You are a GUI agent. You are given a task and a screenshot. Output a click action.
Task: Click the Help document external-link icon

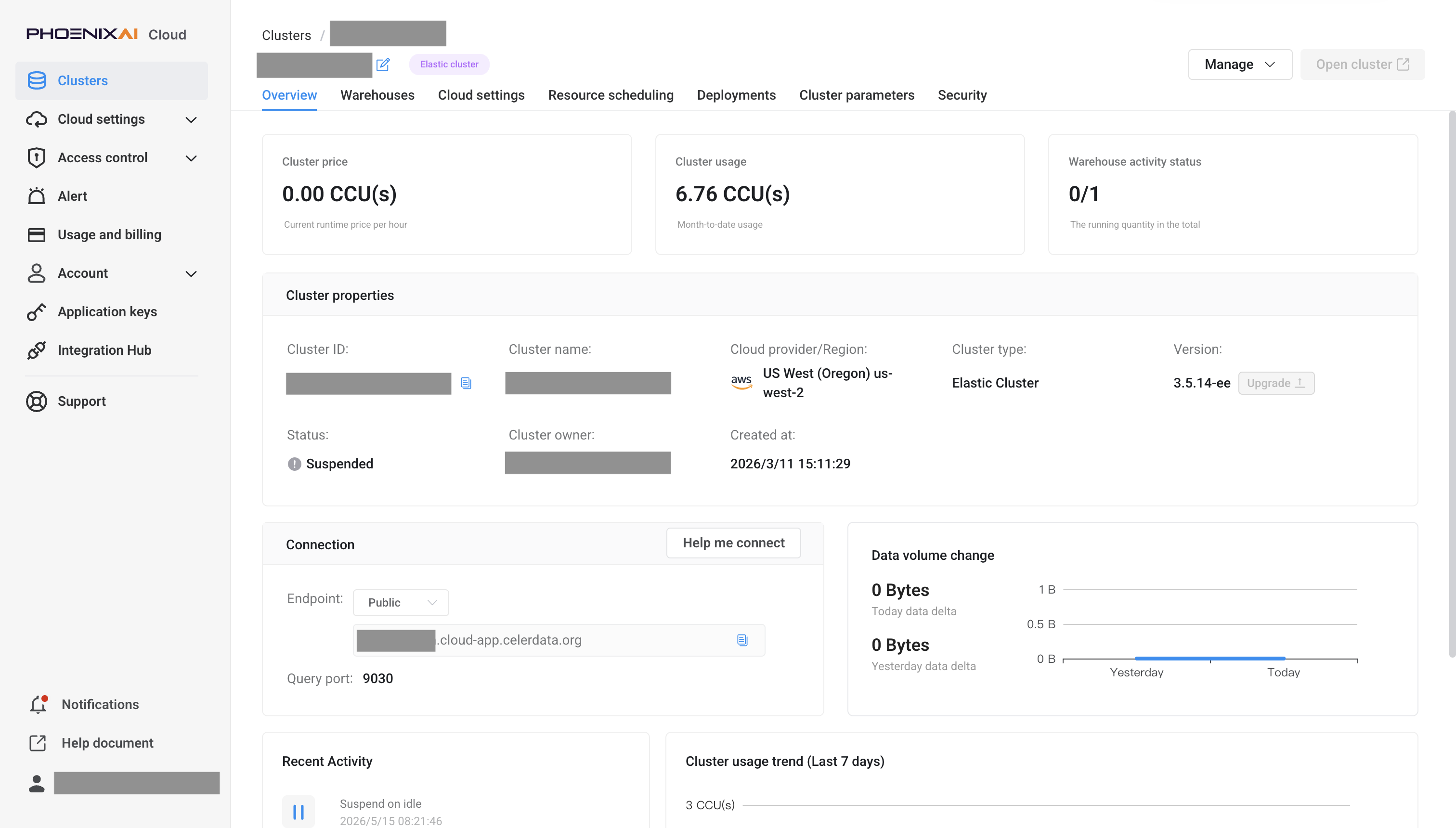[38, 743]
